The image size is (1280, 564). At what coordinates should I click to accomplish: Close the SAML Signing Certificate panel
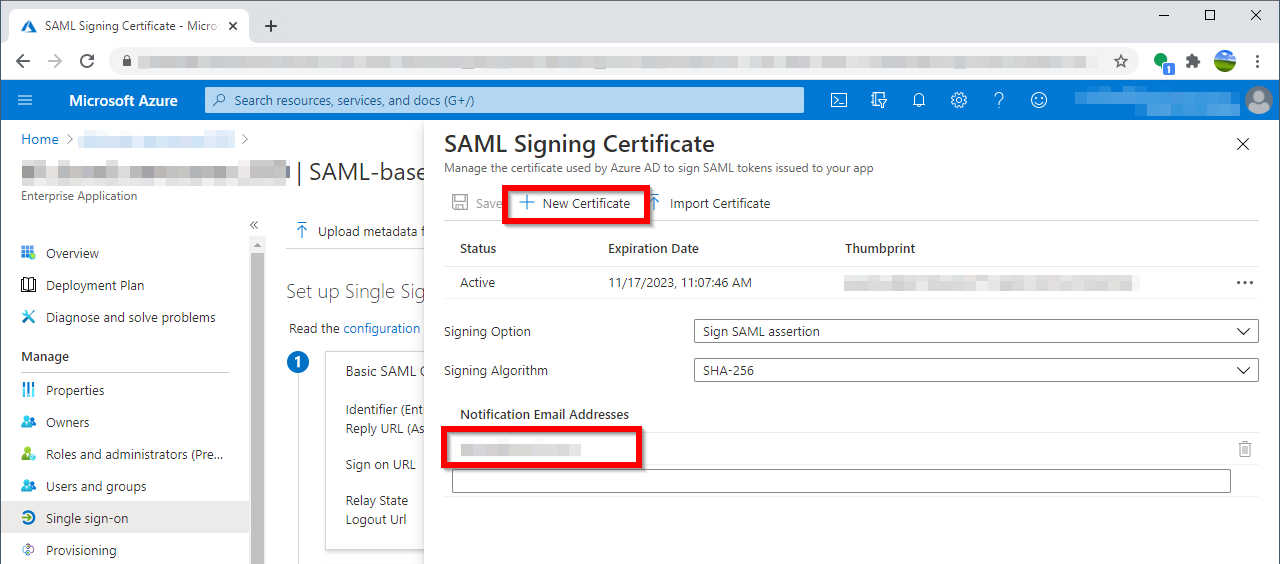coord(1243,144)
